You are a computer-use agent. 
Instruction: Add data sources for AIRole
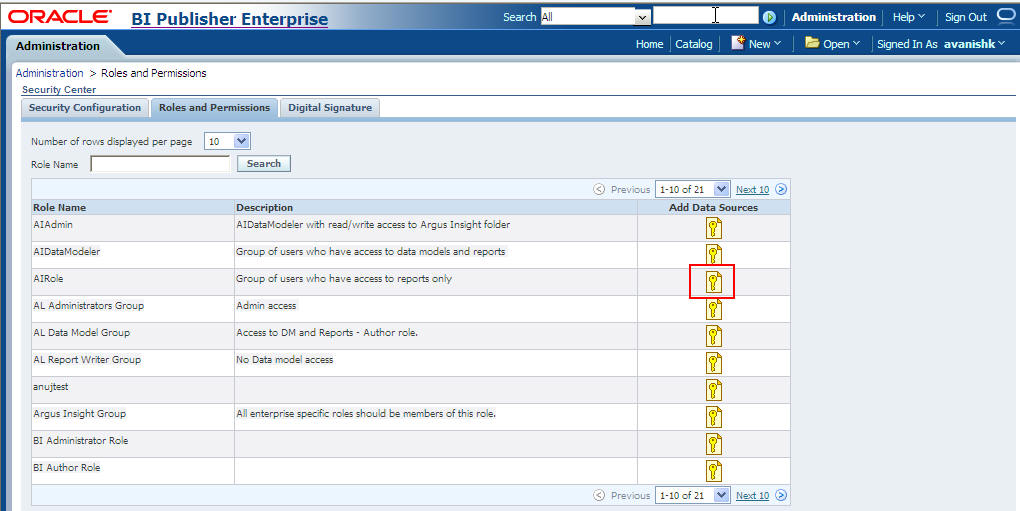(714, 282)
